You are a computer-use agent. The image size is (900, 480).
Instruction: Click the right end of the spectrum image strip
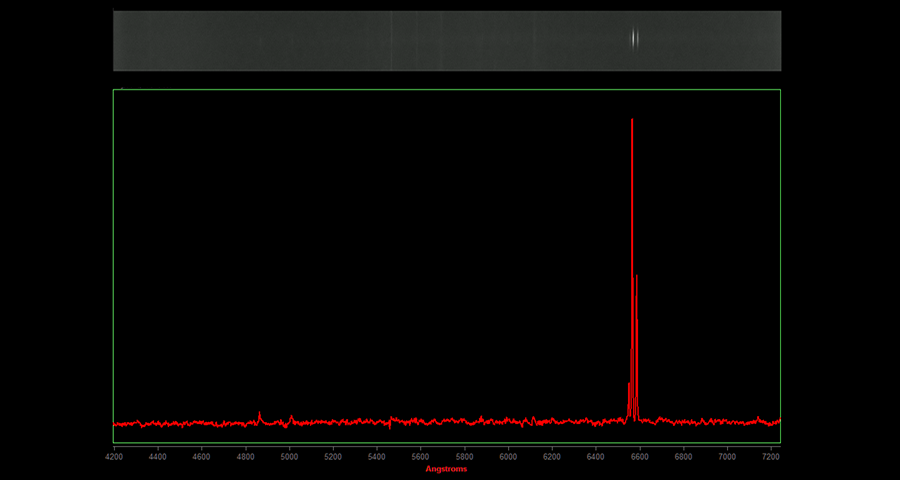point(776,41)
